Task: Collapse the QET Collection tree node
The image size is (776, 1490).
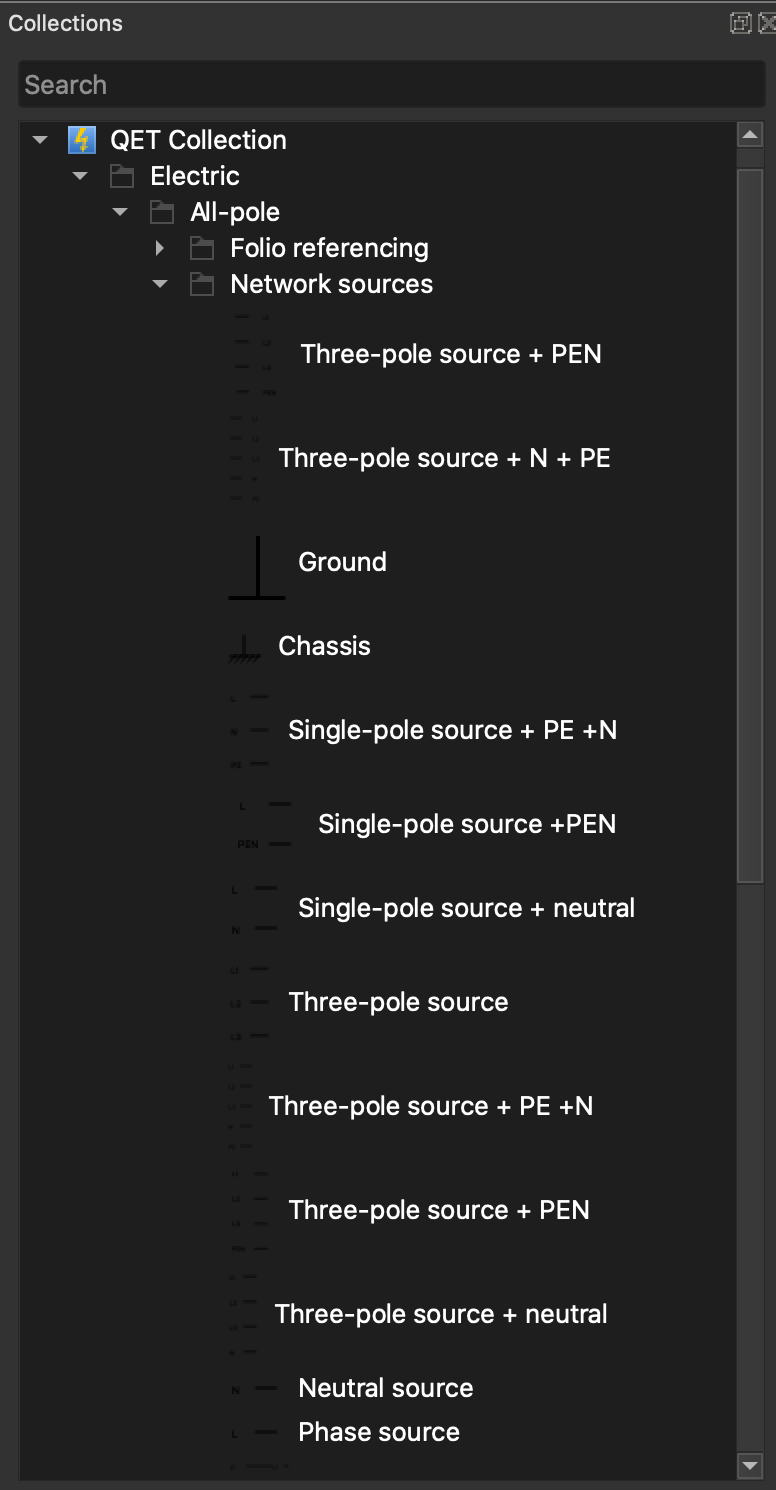Action: point(40,140)
